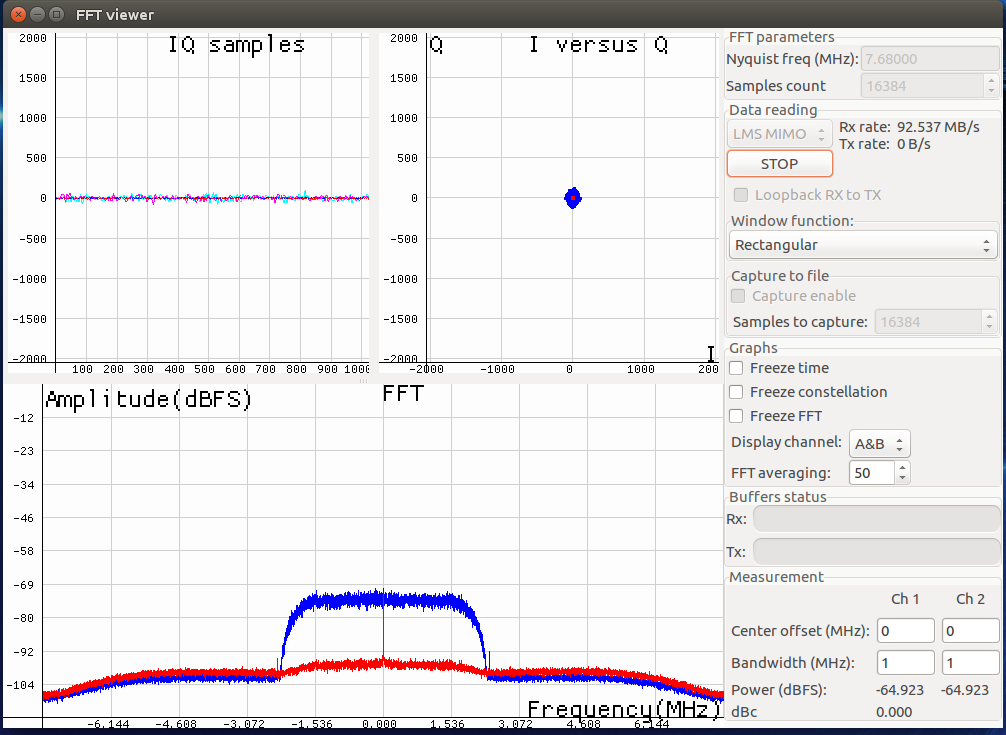Screen dimensions: 1006x735
Task: Toggle the Freeze constellation checkbox
Action: 737,392
